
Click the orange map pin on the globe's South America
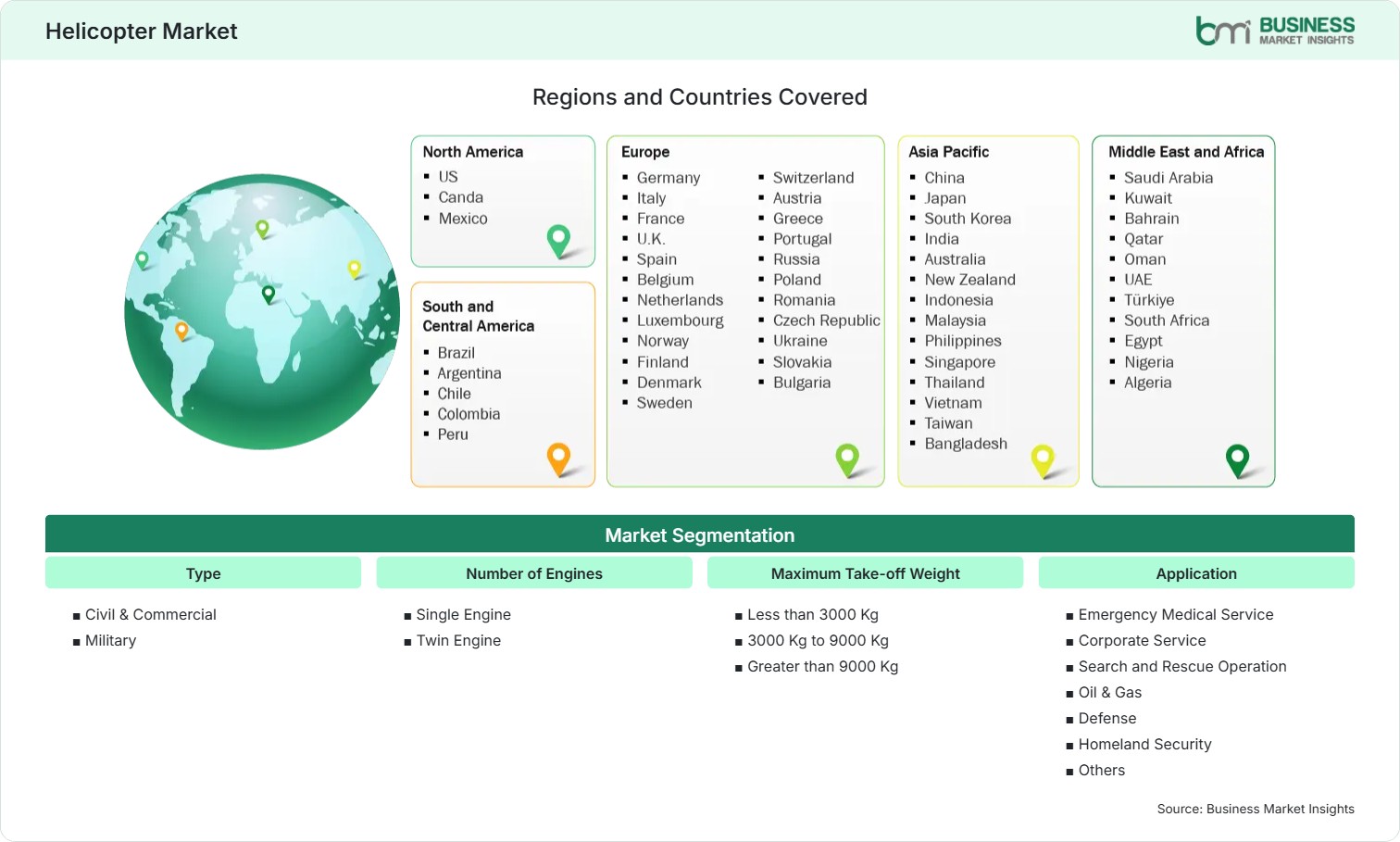click(181, 331)
